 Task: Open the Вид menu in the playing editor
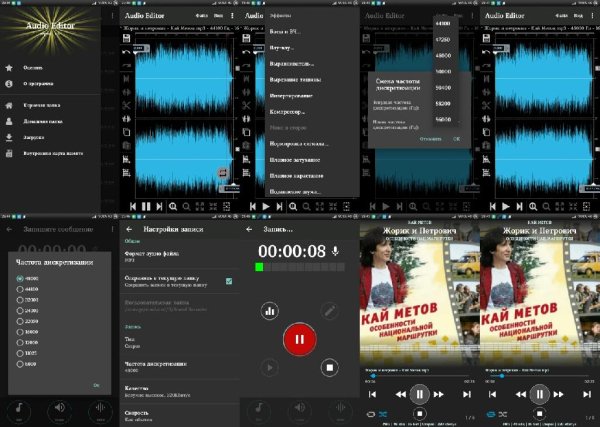(218, 16)
